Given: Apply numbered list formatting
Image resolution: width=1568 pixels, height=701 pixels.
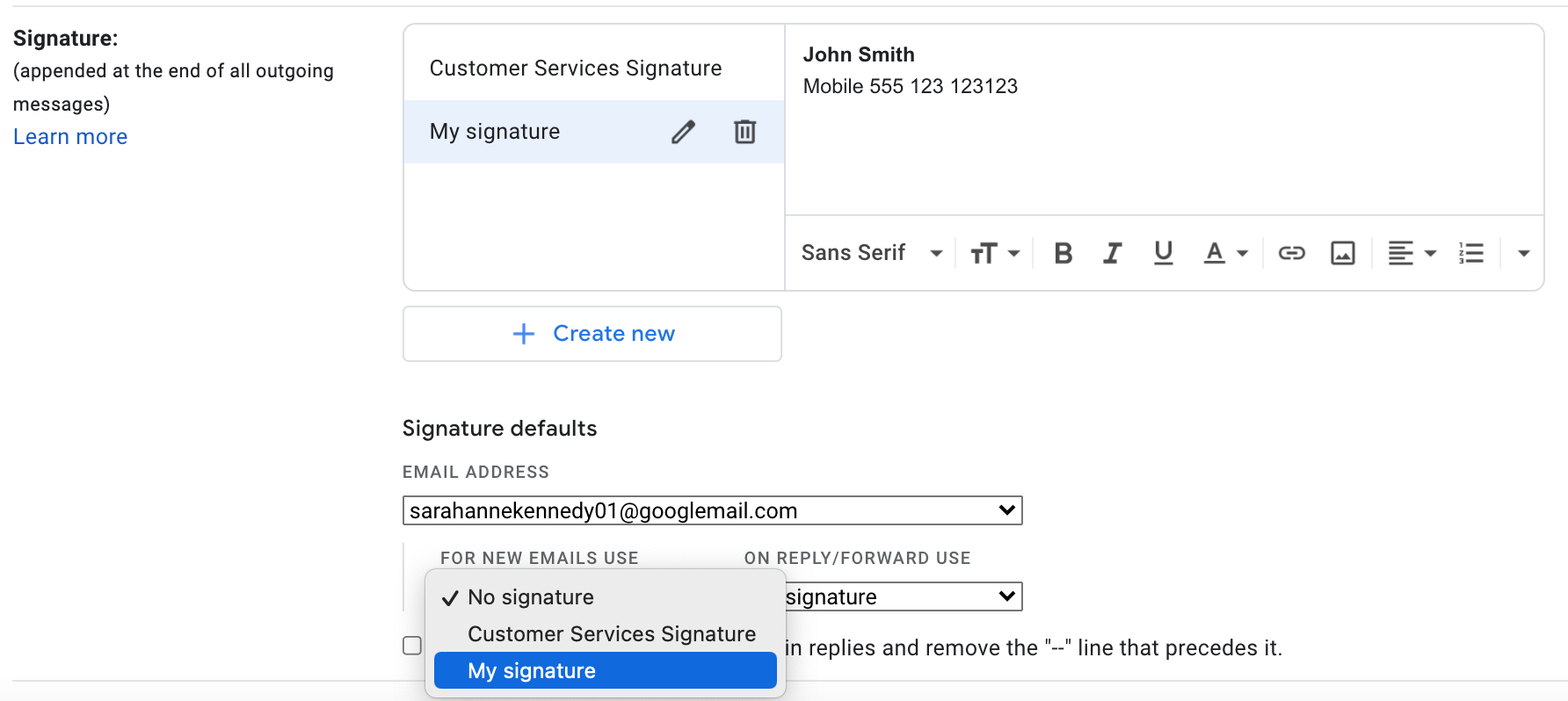Looking at the screenshot, I should click(x=1471, y=253).
